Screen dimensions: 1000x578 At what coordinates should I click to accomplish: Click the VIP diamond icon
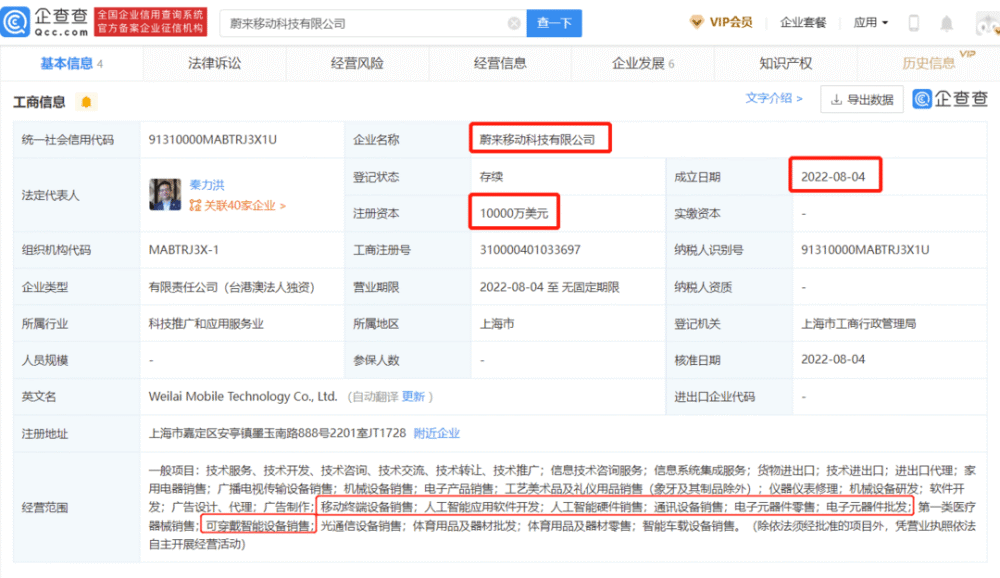click(x=696, y=22)
